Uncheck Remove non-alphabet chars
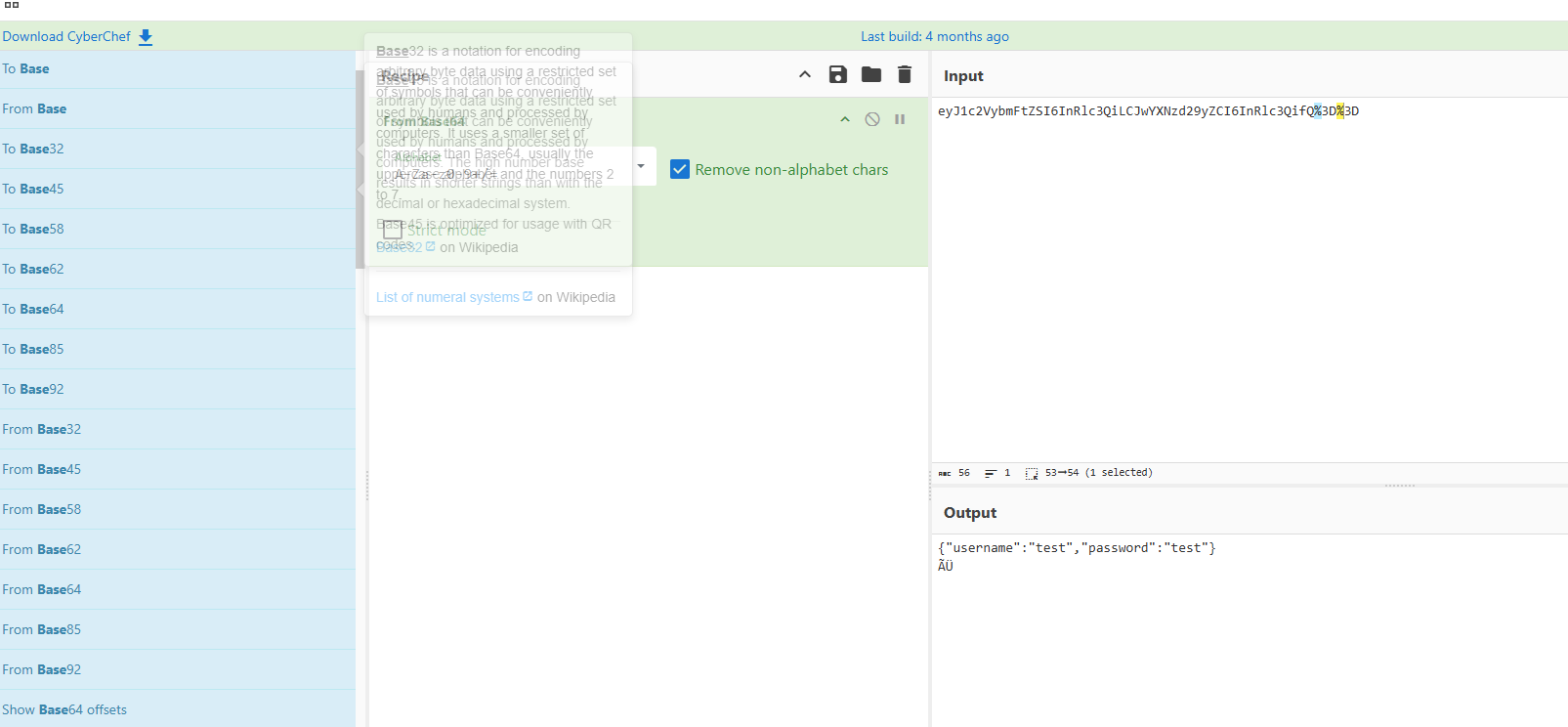 pyautogui.click(x=680, y=169)
